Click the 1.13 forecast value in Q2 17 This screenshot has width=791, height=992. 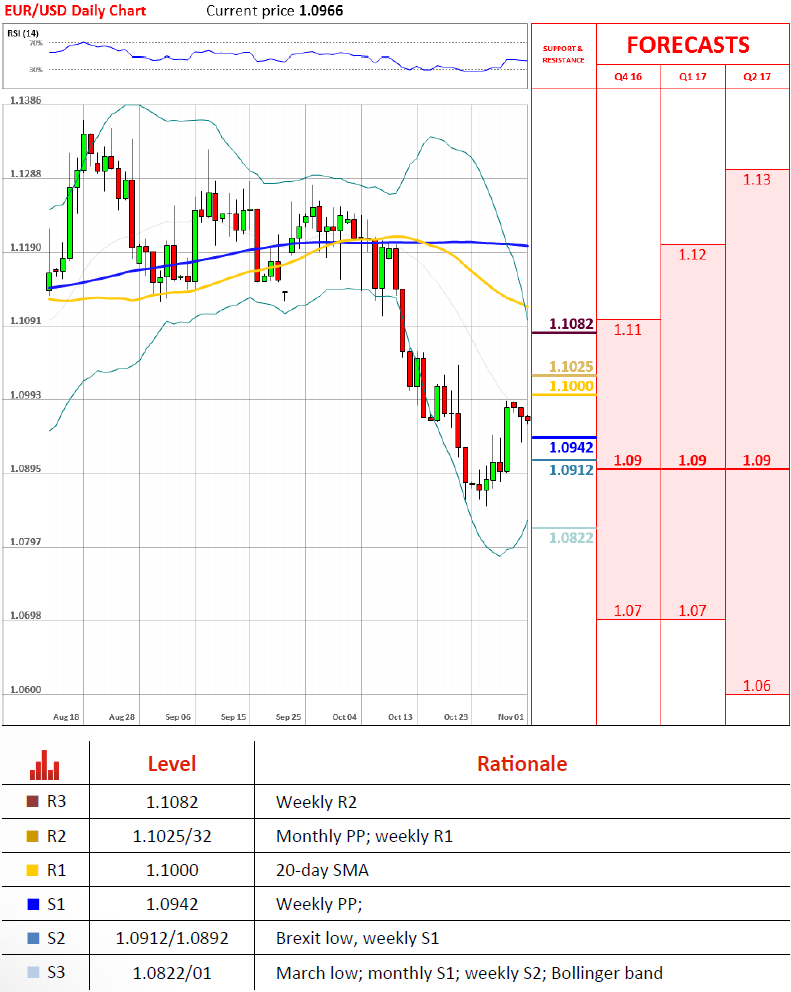757,180
